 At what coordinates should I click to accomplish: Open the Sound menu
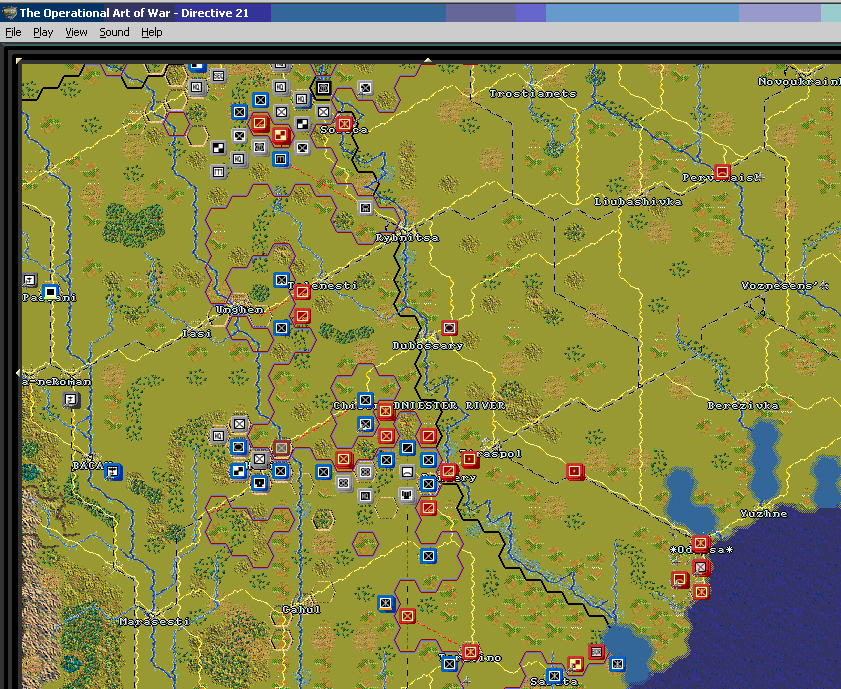coord(114,32)
